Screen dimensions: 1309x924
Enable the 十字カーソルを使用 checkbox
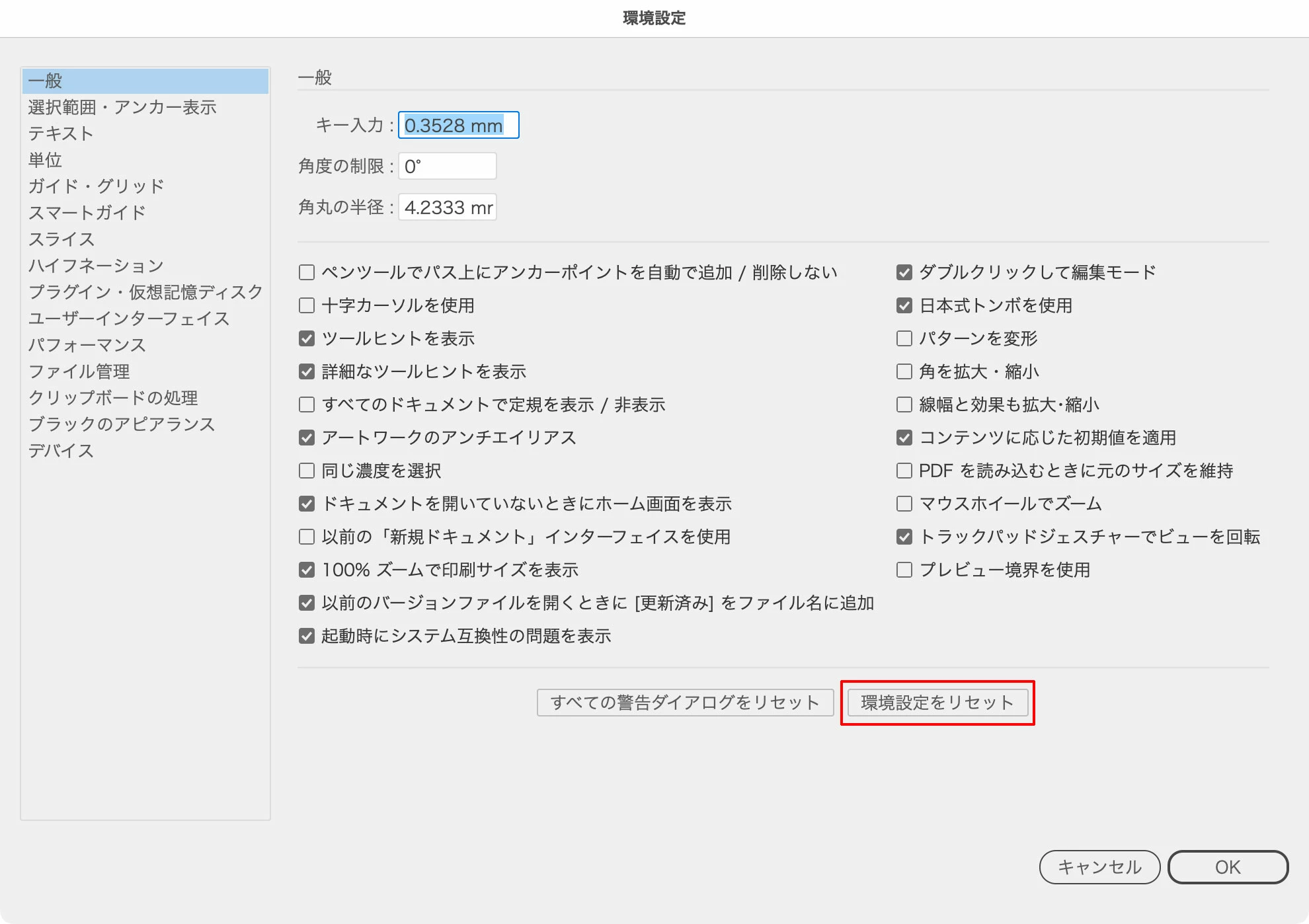pos(307,305)
